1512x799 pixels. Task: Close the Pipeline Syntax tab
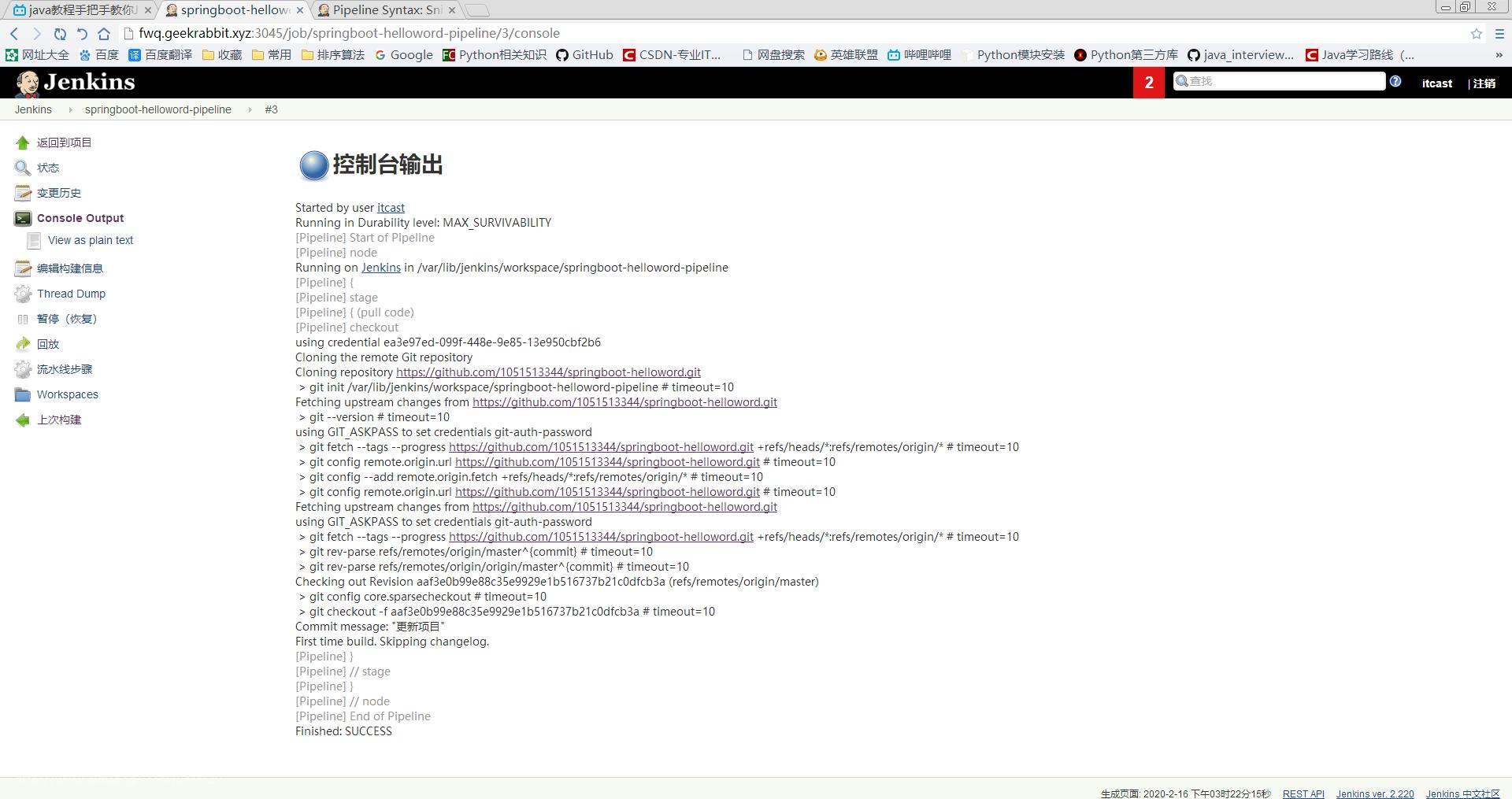pos(452,10)
